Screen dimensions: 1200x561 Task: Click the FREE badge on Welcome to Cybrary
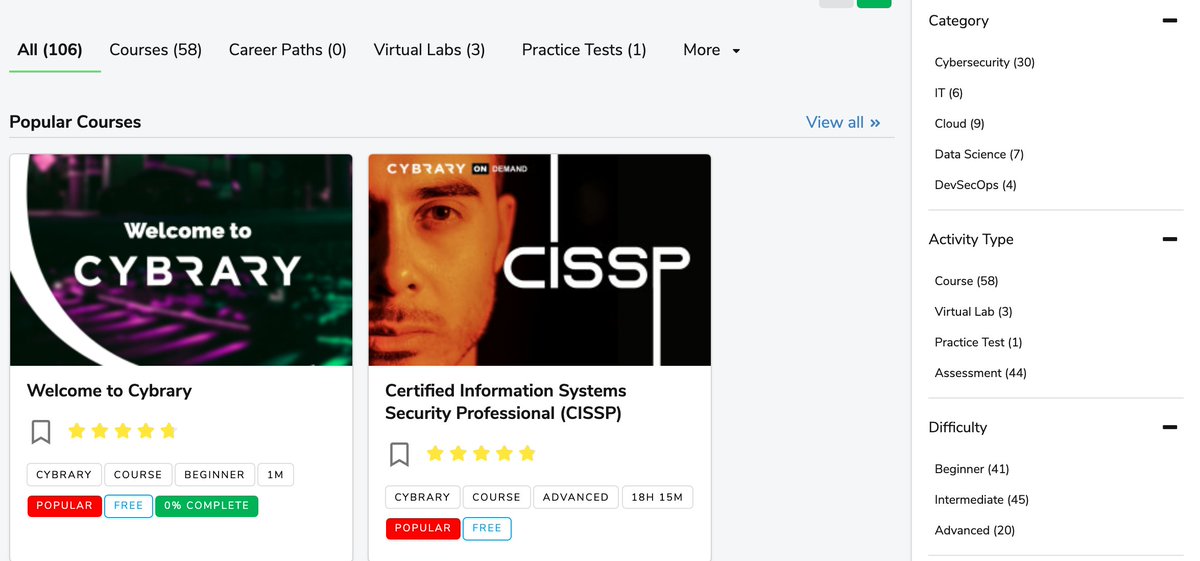128,506
